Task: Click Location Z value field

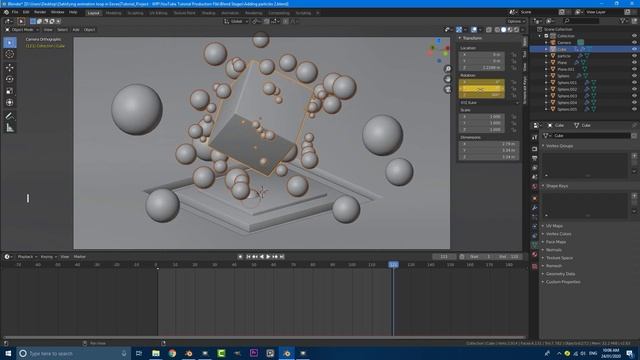Action: [x=482, y=68]
